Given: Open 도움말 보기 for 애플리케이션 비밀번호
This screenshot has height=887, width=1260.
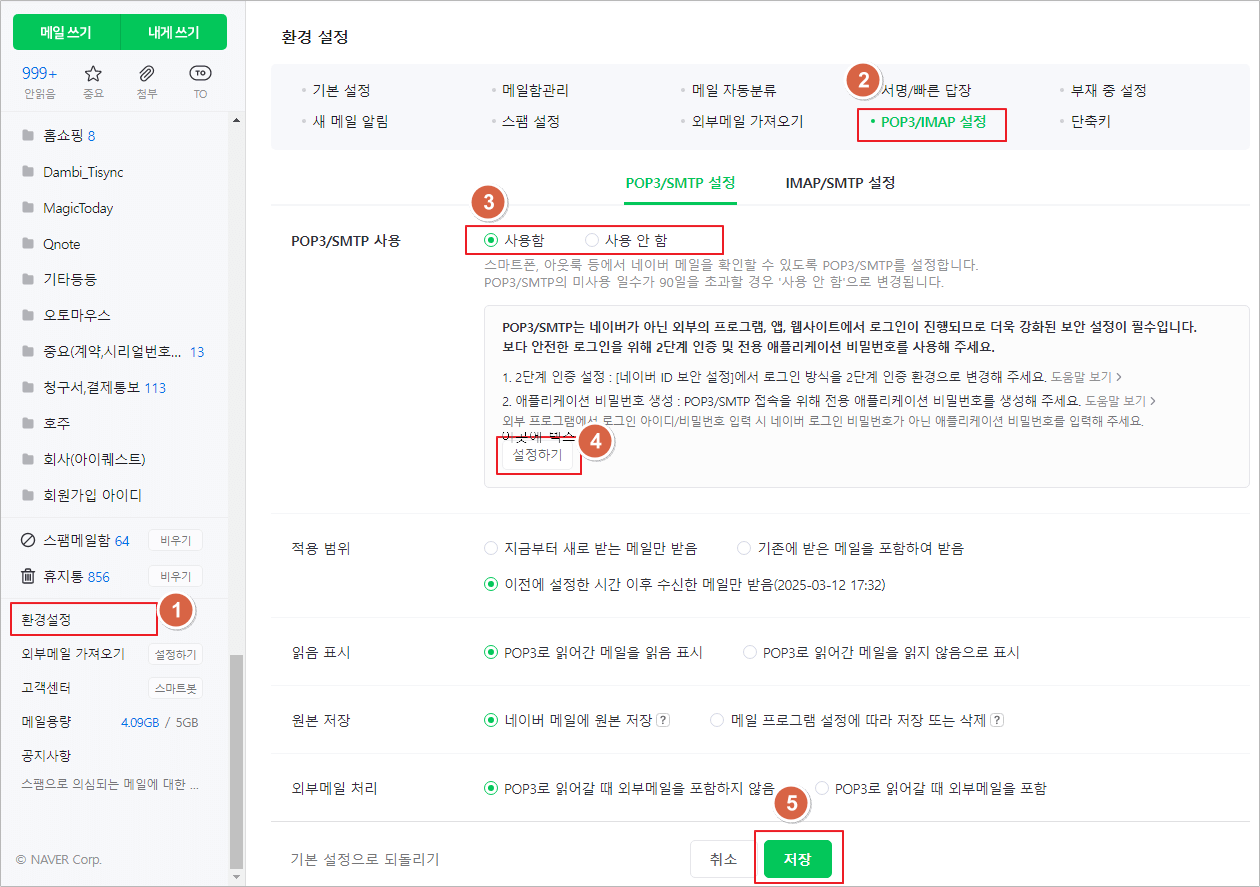Looking at the screenshot, I should click(1120, 399).
